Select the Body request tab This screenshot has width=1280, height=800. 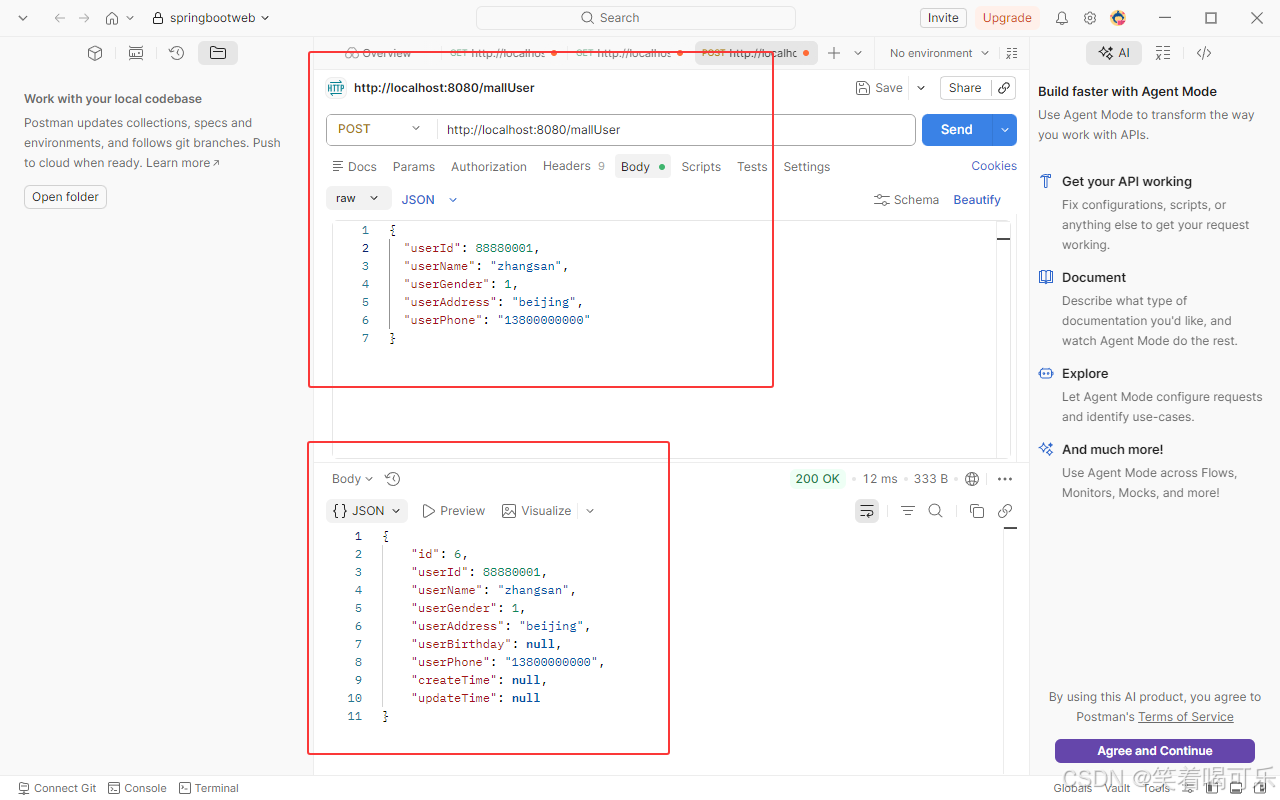(x=643, y=167)
